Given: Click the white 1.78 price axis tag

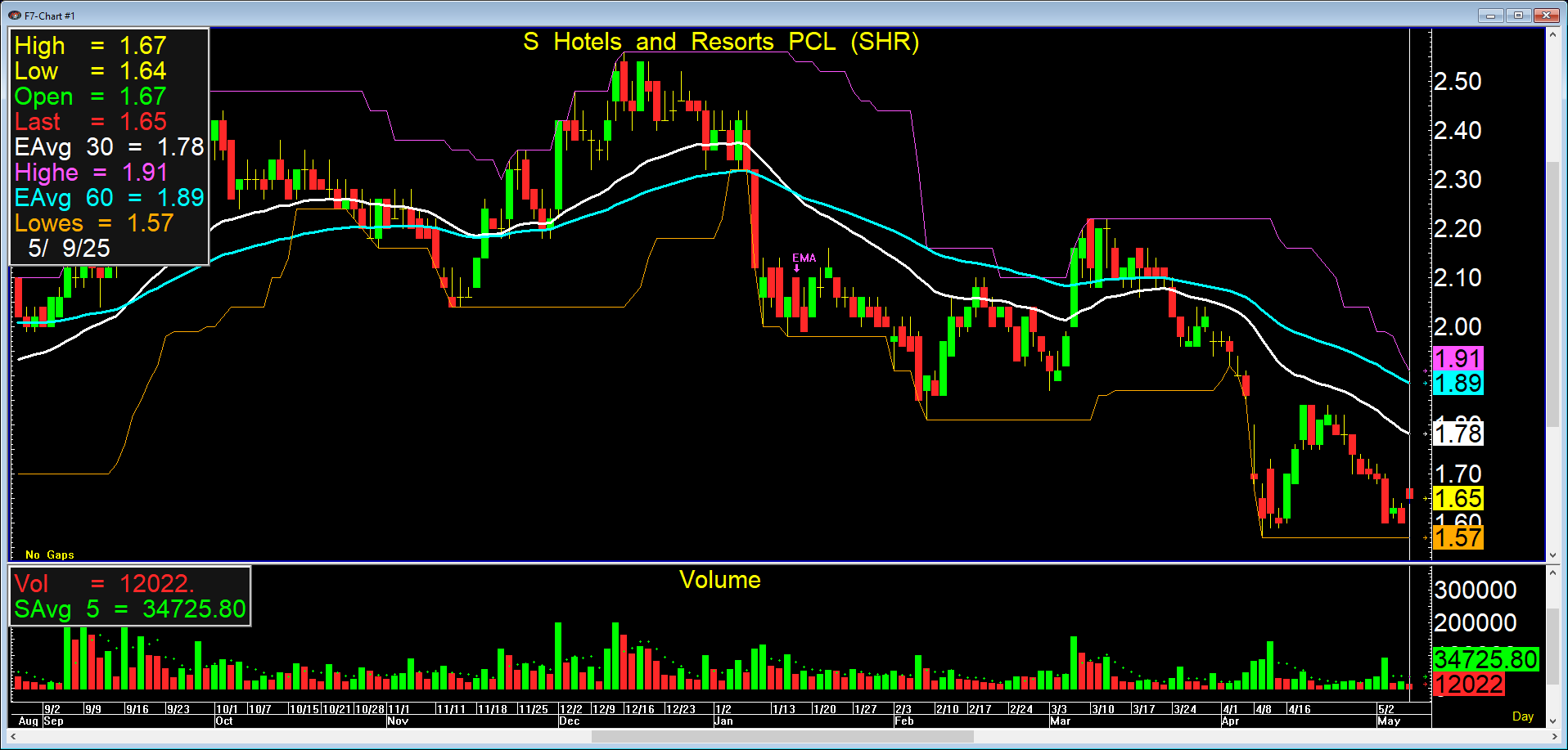Looking at the screenshot, I should pos(1458,433).
